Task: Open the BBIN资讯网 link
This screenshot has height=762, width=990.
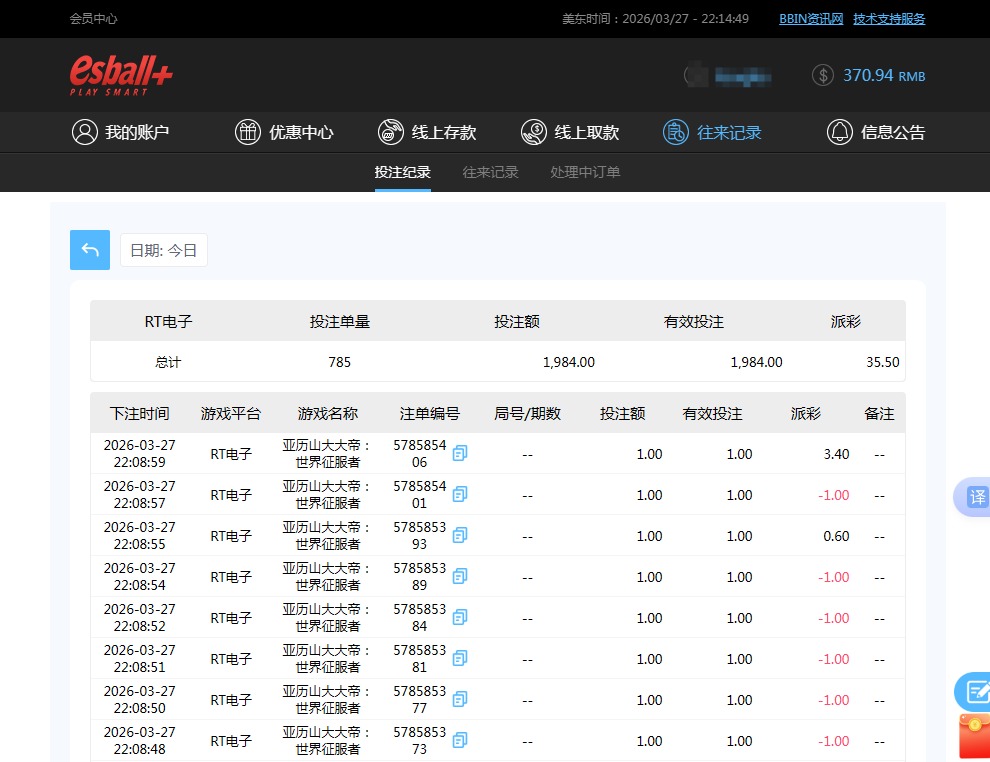Action: pyautogui.click(x=810, y=18)
